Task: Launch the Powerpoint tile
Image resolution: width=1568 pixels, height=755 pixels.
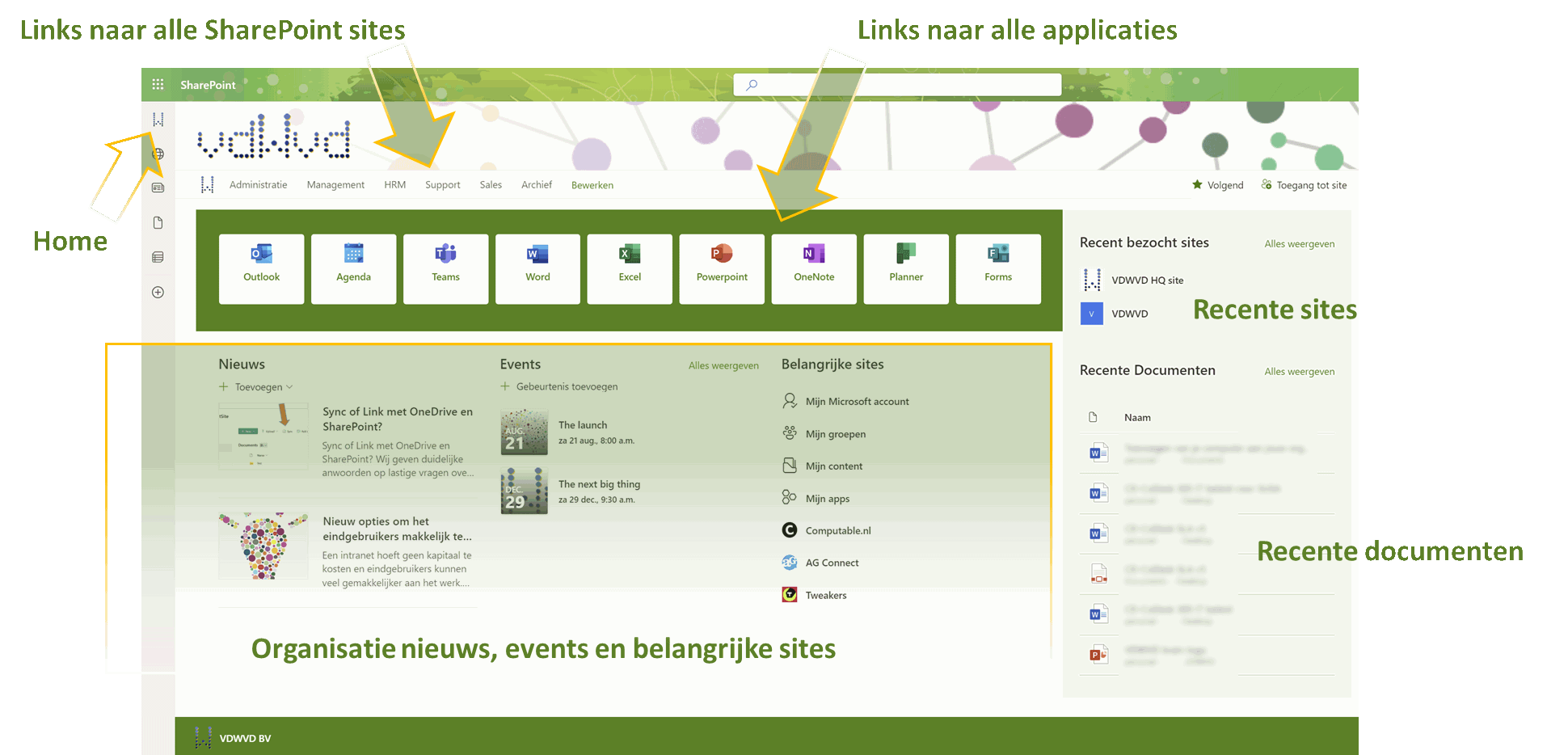Action: coord(723,269)
